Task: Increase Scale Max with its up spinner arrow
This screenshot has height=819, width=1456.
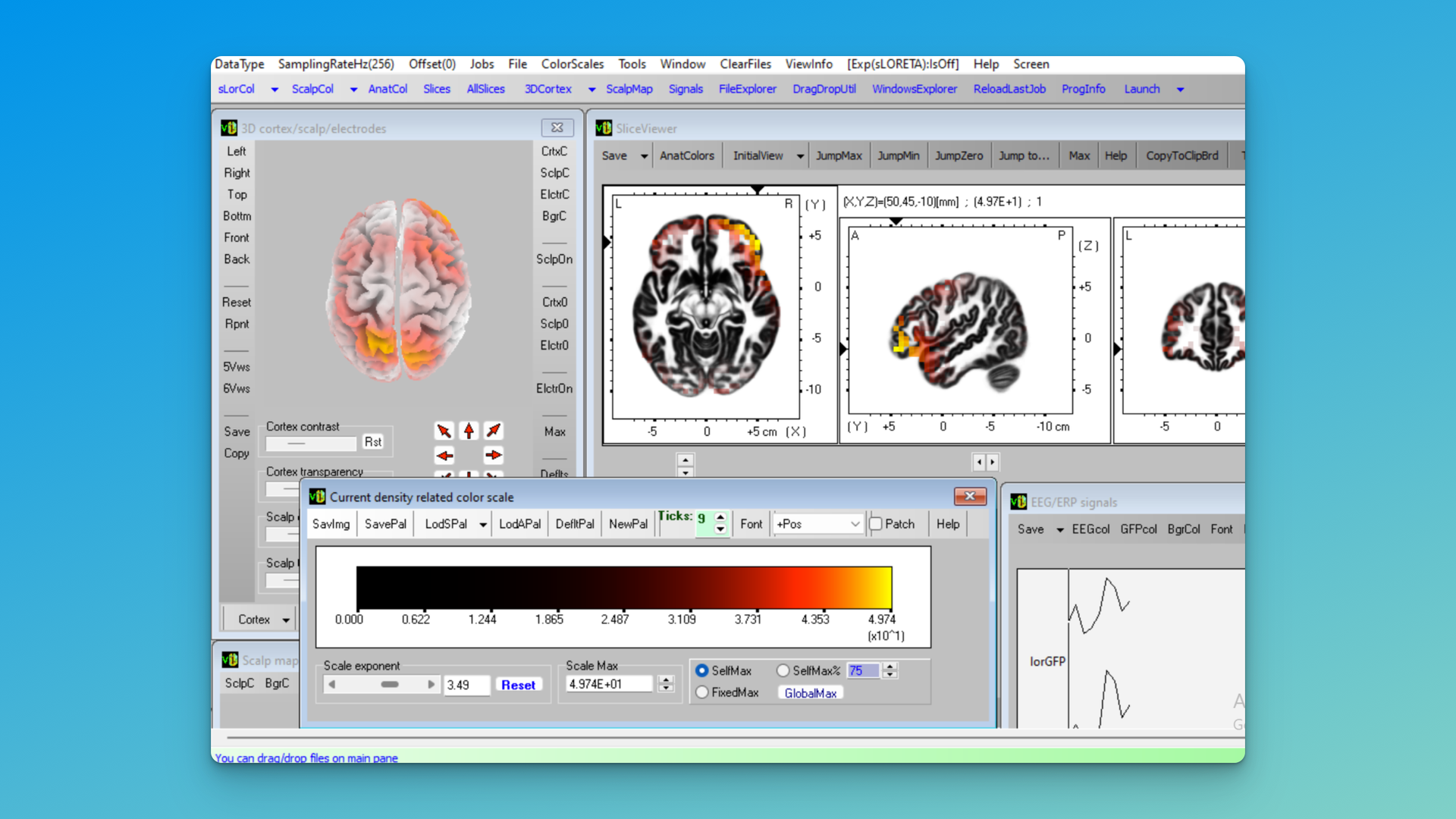Action: click(x=666, y=679)
